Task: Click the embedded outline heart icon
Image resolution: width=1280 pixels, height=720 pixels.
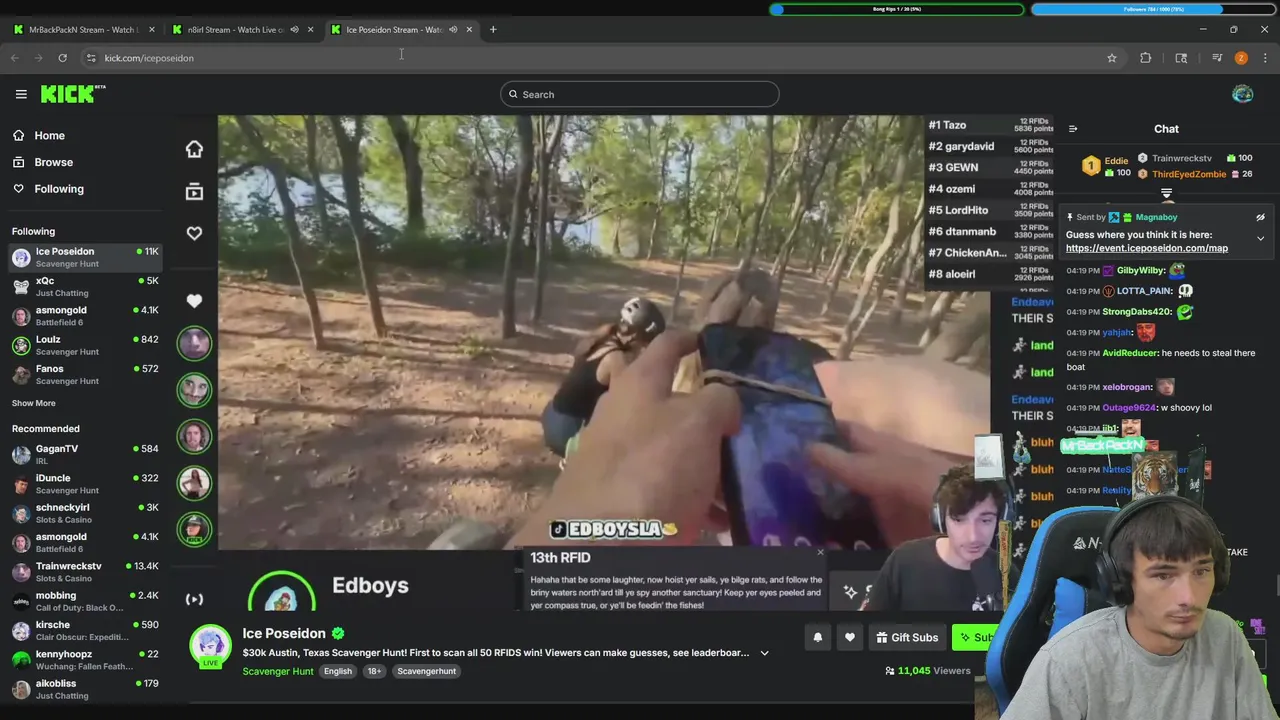Action: (x=194, y=233)
